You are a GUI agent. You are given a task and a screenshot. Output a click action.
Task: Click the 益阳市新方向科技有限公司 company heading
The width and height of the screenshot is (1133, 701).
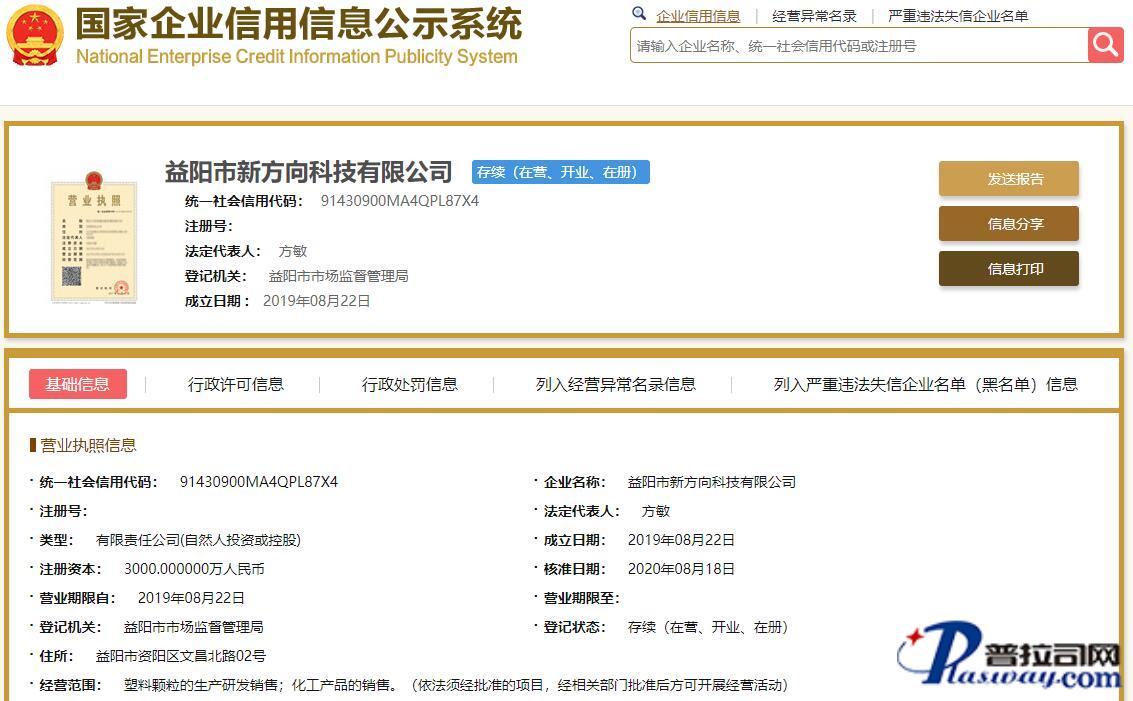[x=309, y=172]
